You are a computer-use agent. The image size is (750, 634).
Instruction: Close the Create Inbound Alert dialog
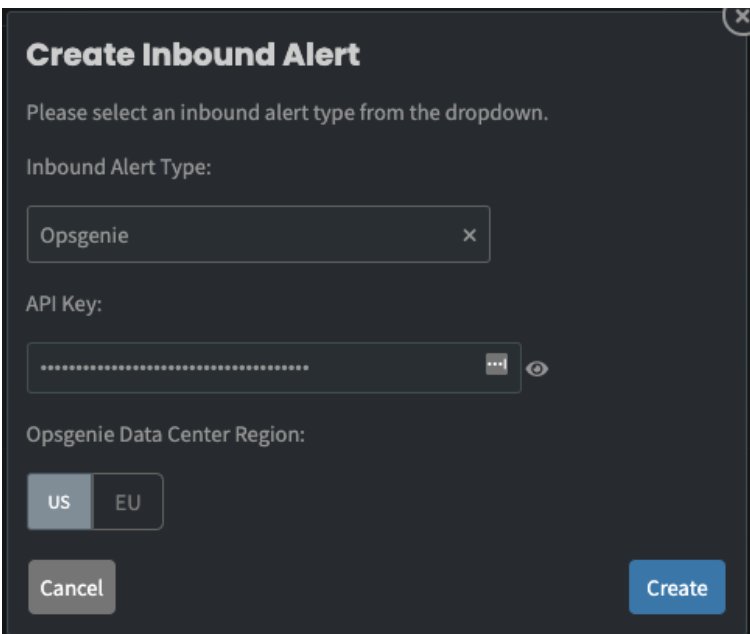[739, 18]
